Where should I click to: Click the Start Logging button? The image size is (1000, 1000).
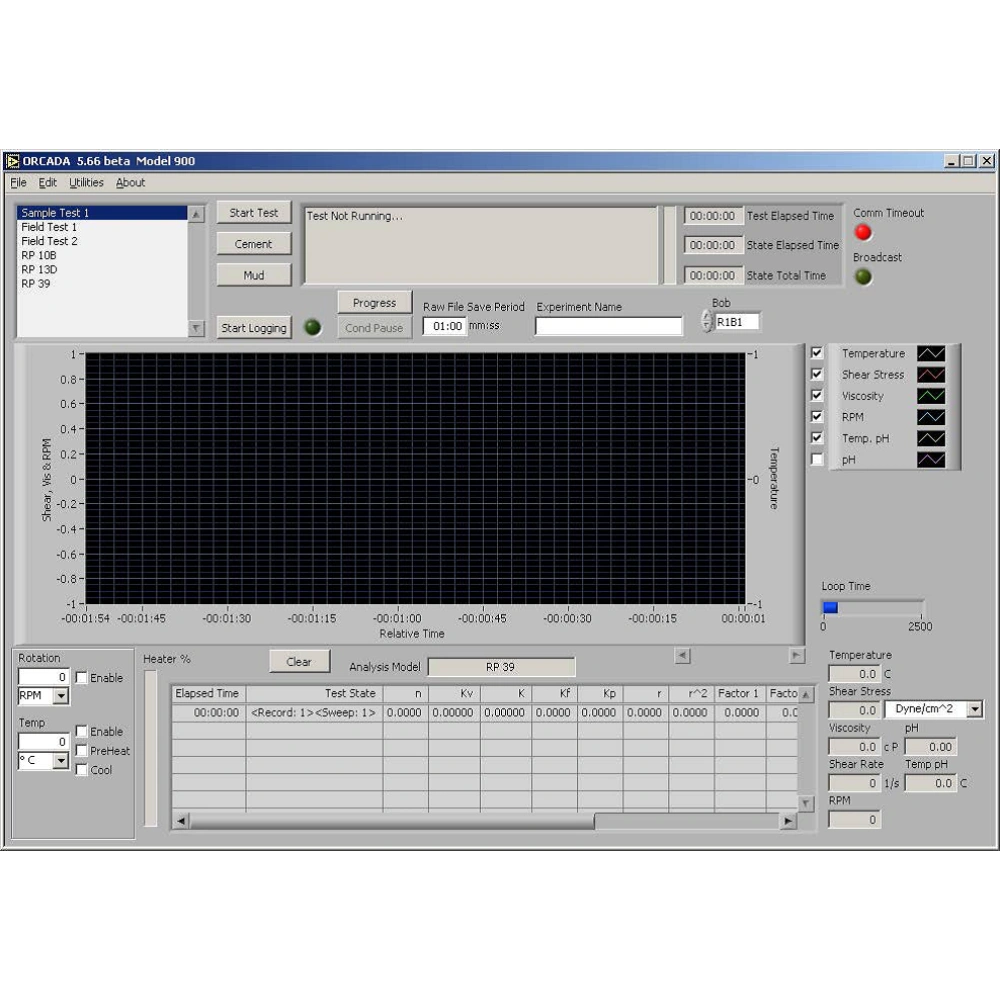coord(254,328)
